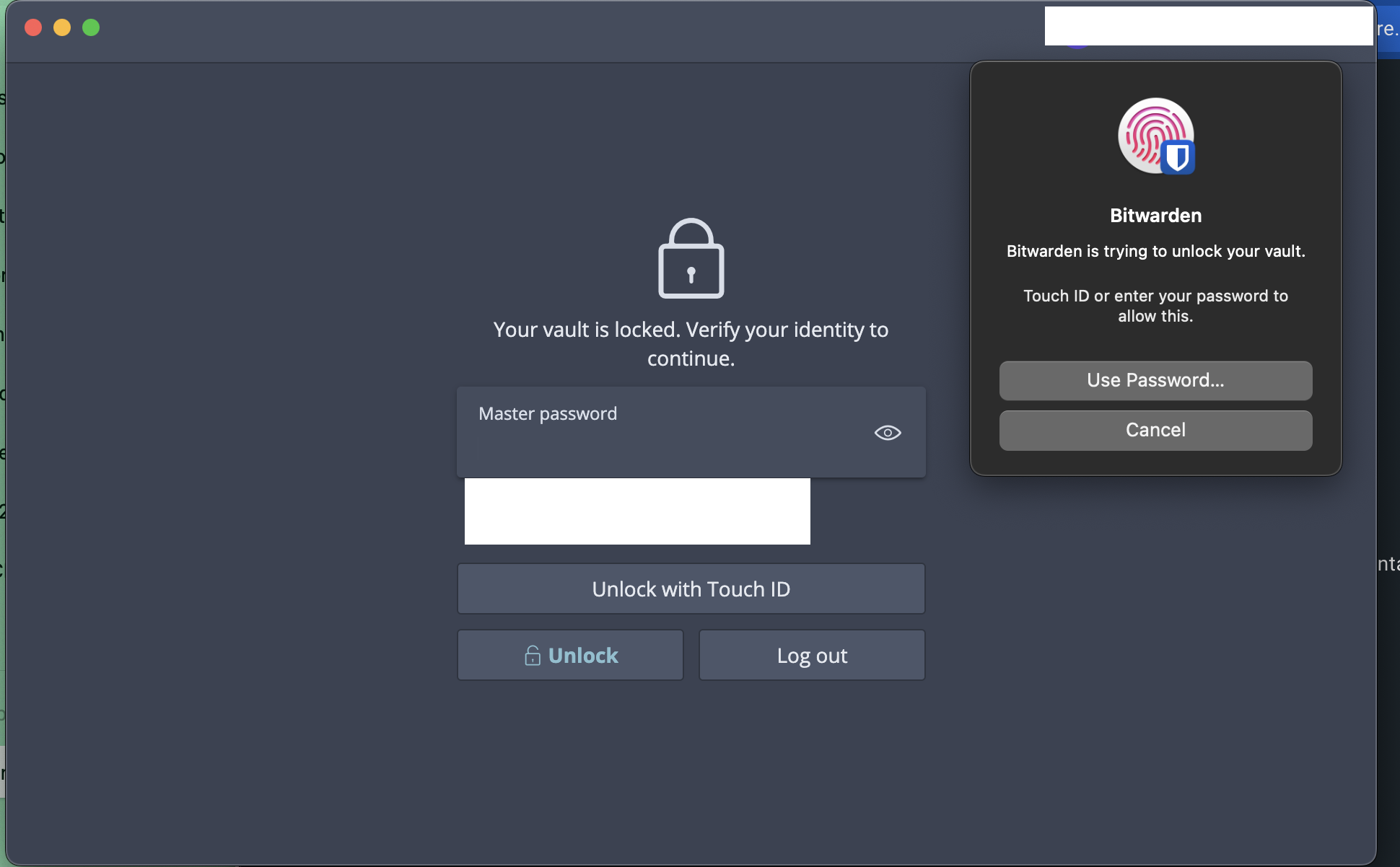Click the padlock icon above the locked message
Image resolution: width=1400 pixels, height=867 pixels.
691,260
